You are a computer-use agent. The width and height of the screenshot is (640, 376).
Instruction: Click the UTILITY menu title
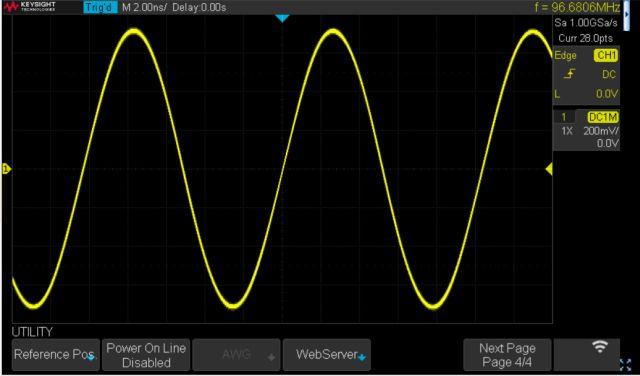click(32, 332)
